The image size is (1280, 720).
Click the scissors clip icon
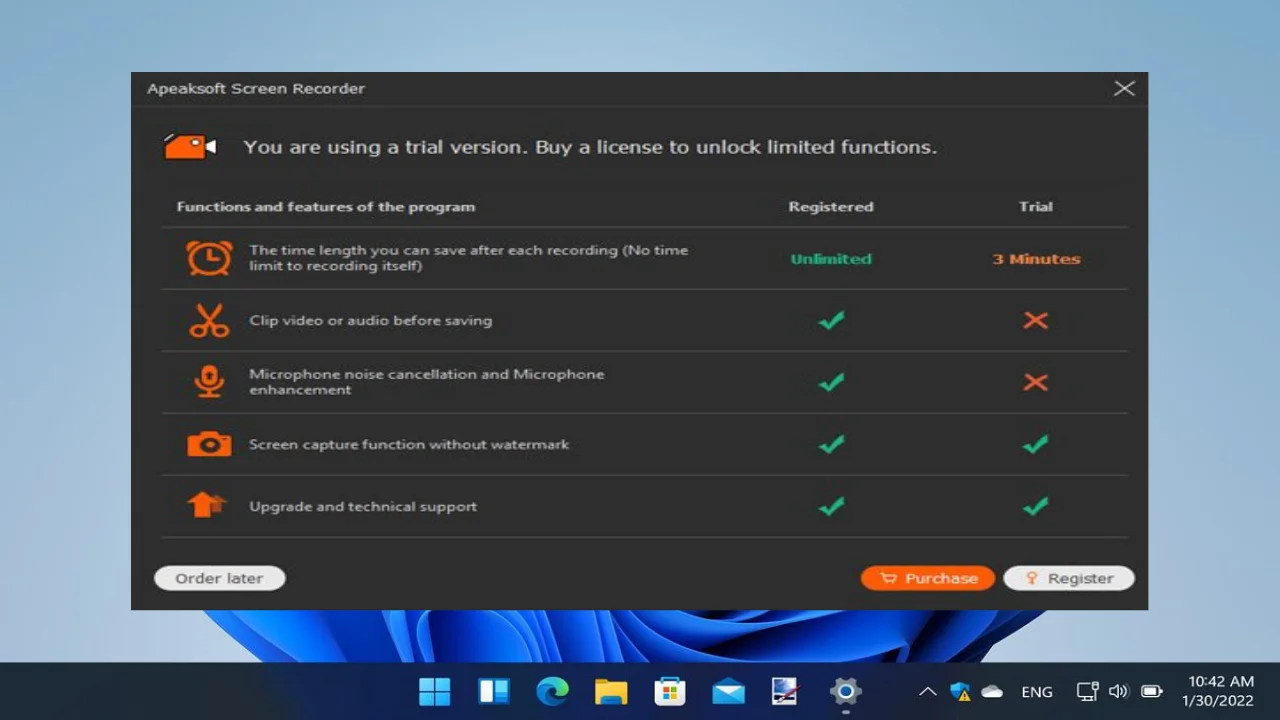[209, 320]
